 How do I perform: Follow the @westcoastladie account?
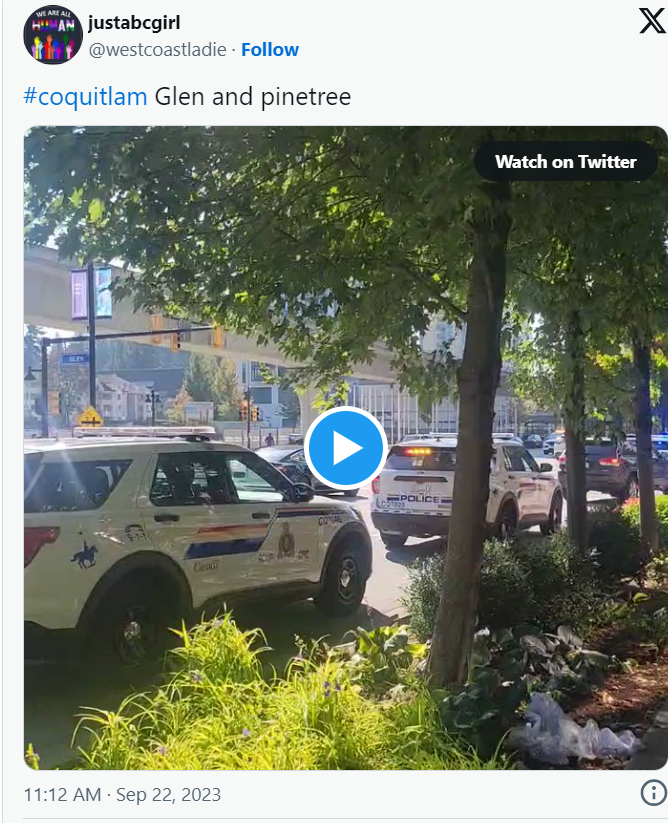pos(270,50)
